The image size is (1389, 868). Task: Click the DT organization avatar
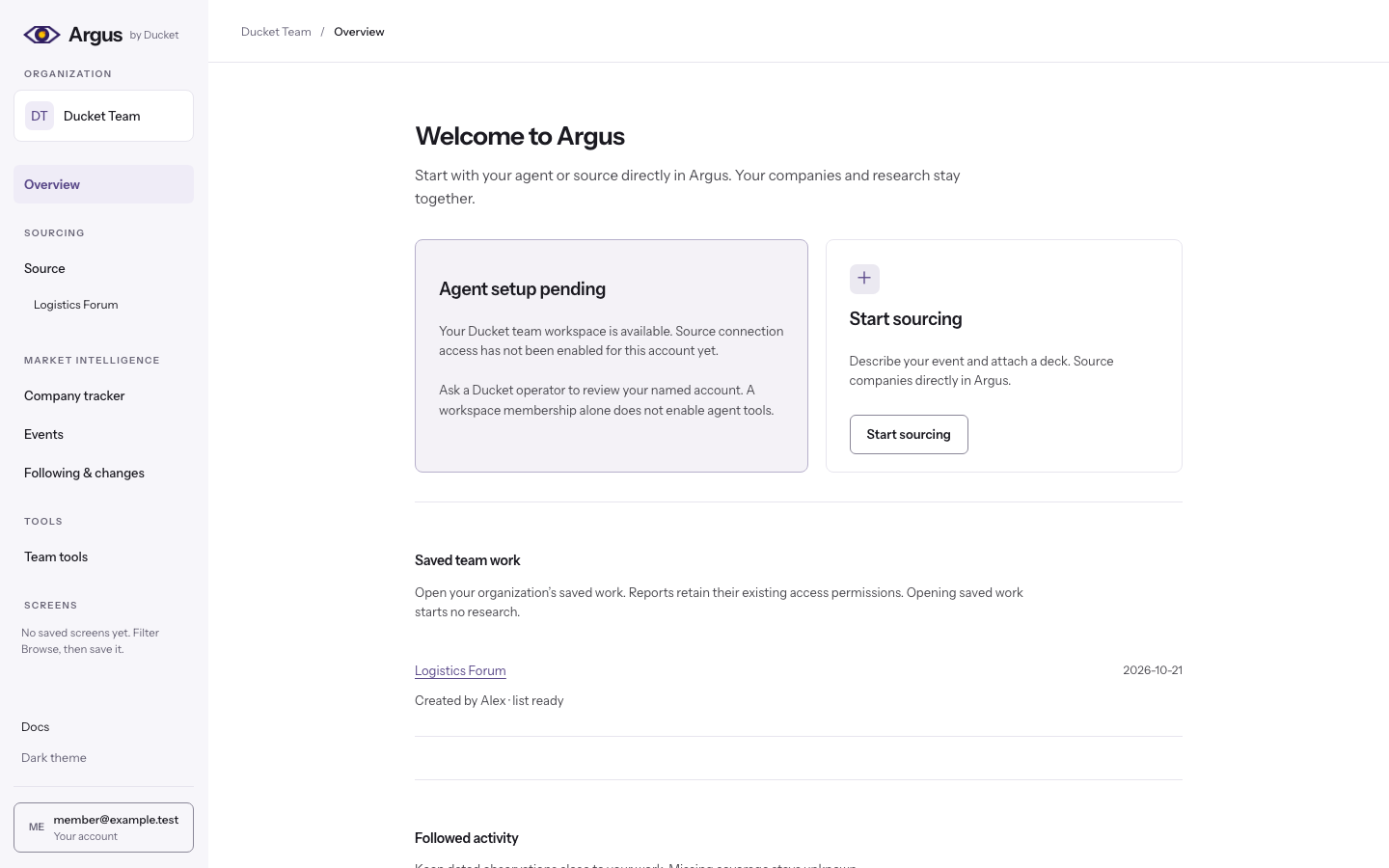pyautogui.click(x=40, y=116)
